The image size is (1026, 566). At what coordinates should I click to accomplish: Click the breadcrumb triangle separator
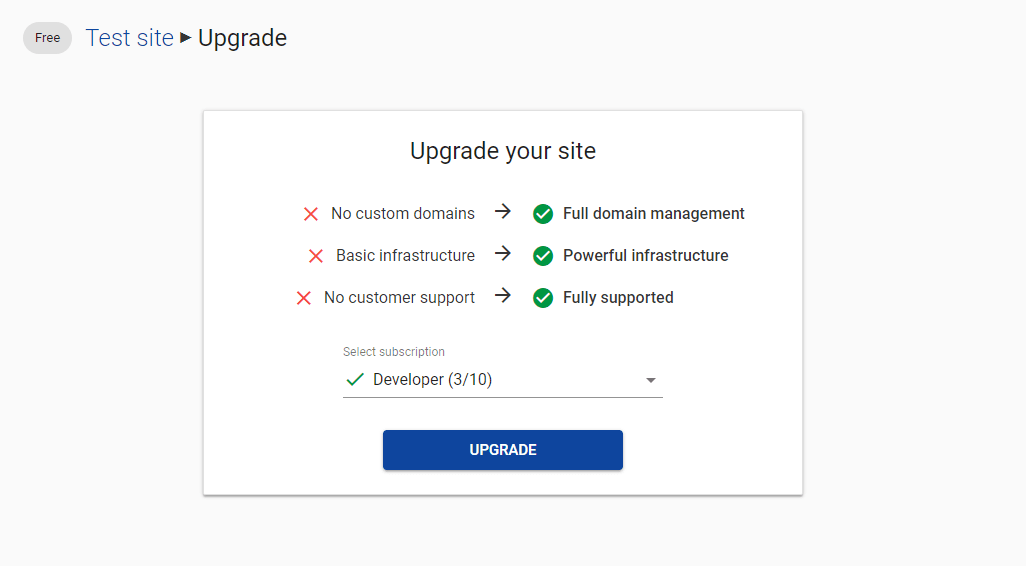point(186,37)
